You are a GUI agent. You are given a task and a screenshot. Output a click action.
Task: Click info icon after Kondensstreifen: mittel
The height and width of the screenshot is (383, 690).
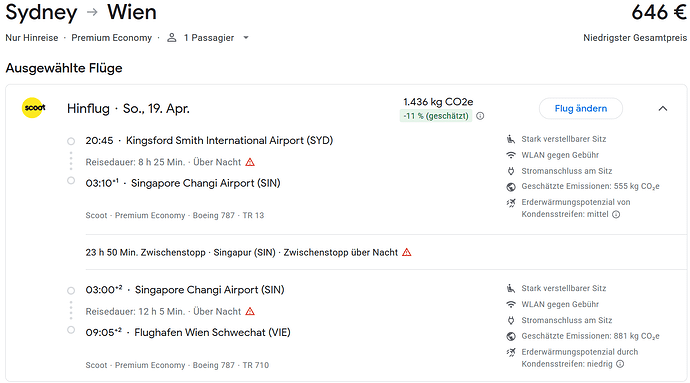[x=616, y=214]
